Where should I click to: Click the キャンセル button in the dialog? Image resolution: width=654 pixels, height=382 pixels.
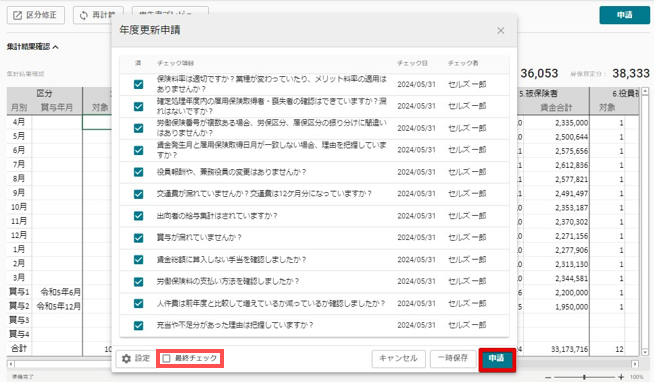(x=398, y=358)
